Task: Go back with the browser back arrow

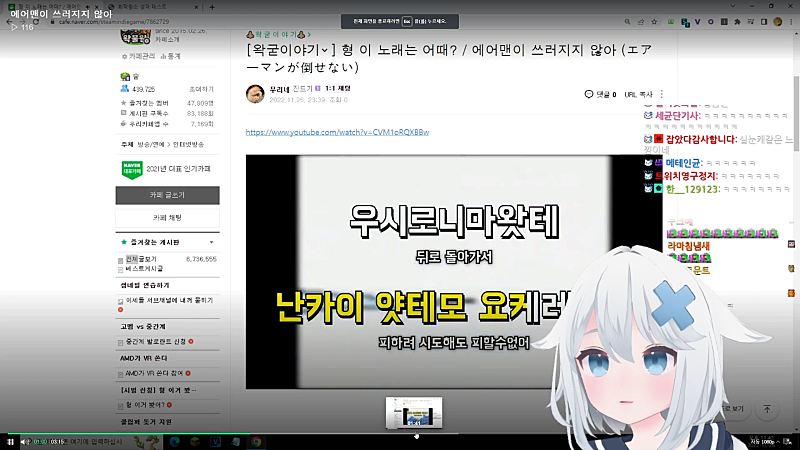Action: coord(9,22)
